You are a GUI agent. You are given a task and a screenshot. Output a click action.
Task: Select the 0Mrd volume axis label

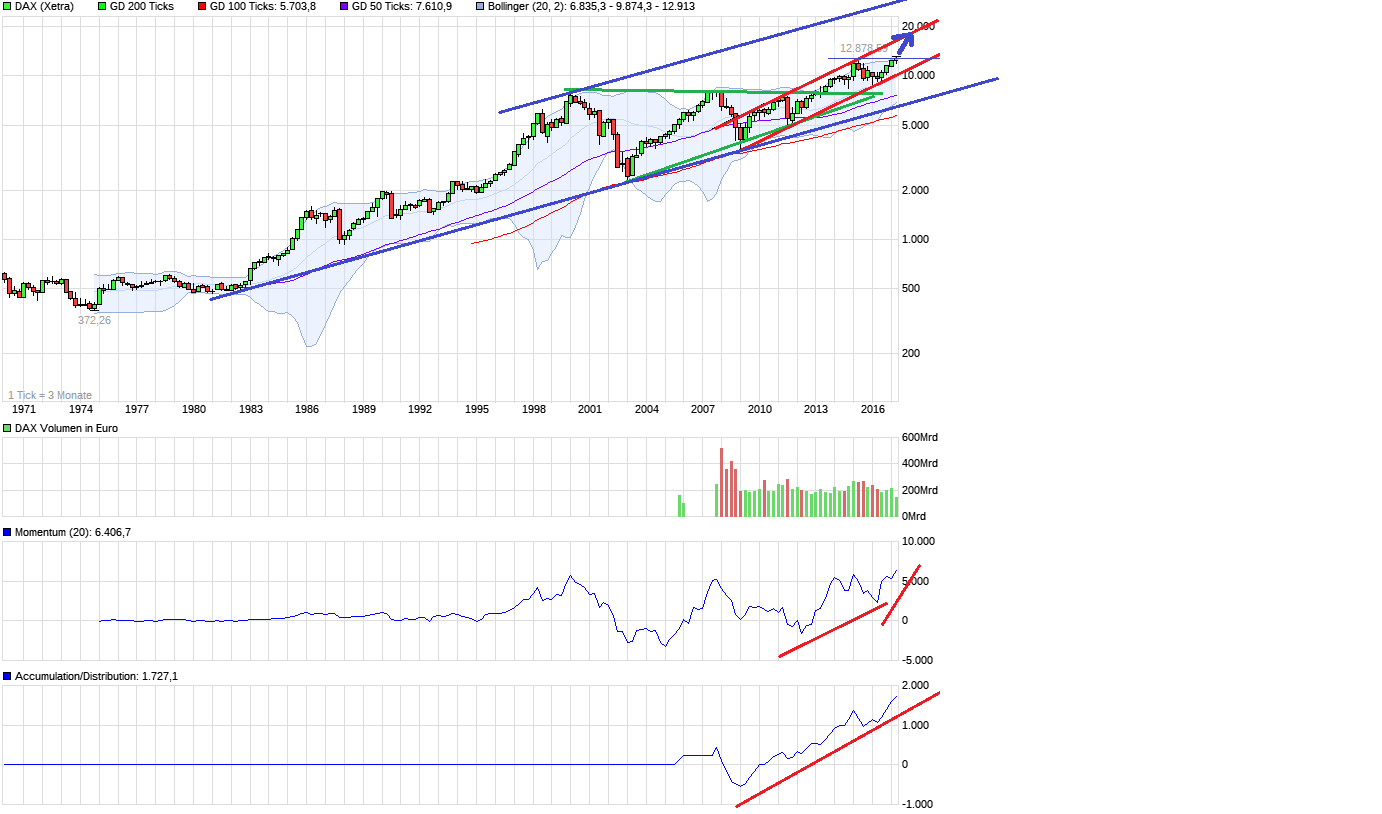click(x=914, y=516)
